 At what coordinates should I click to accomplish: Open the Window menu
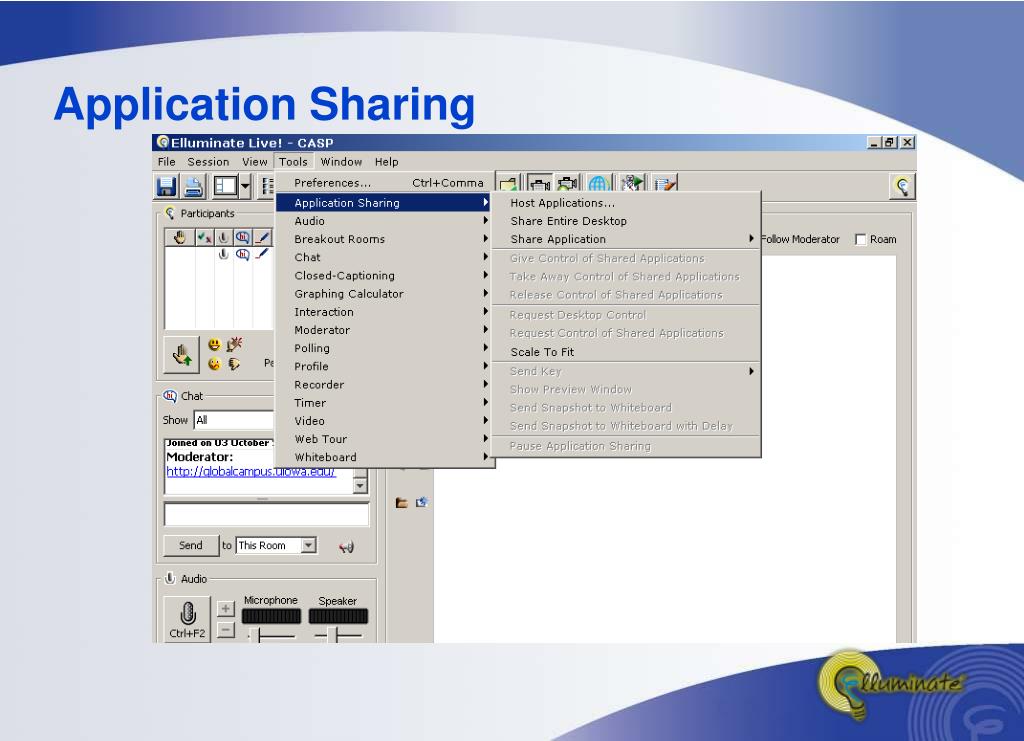[341, 162]
